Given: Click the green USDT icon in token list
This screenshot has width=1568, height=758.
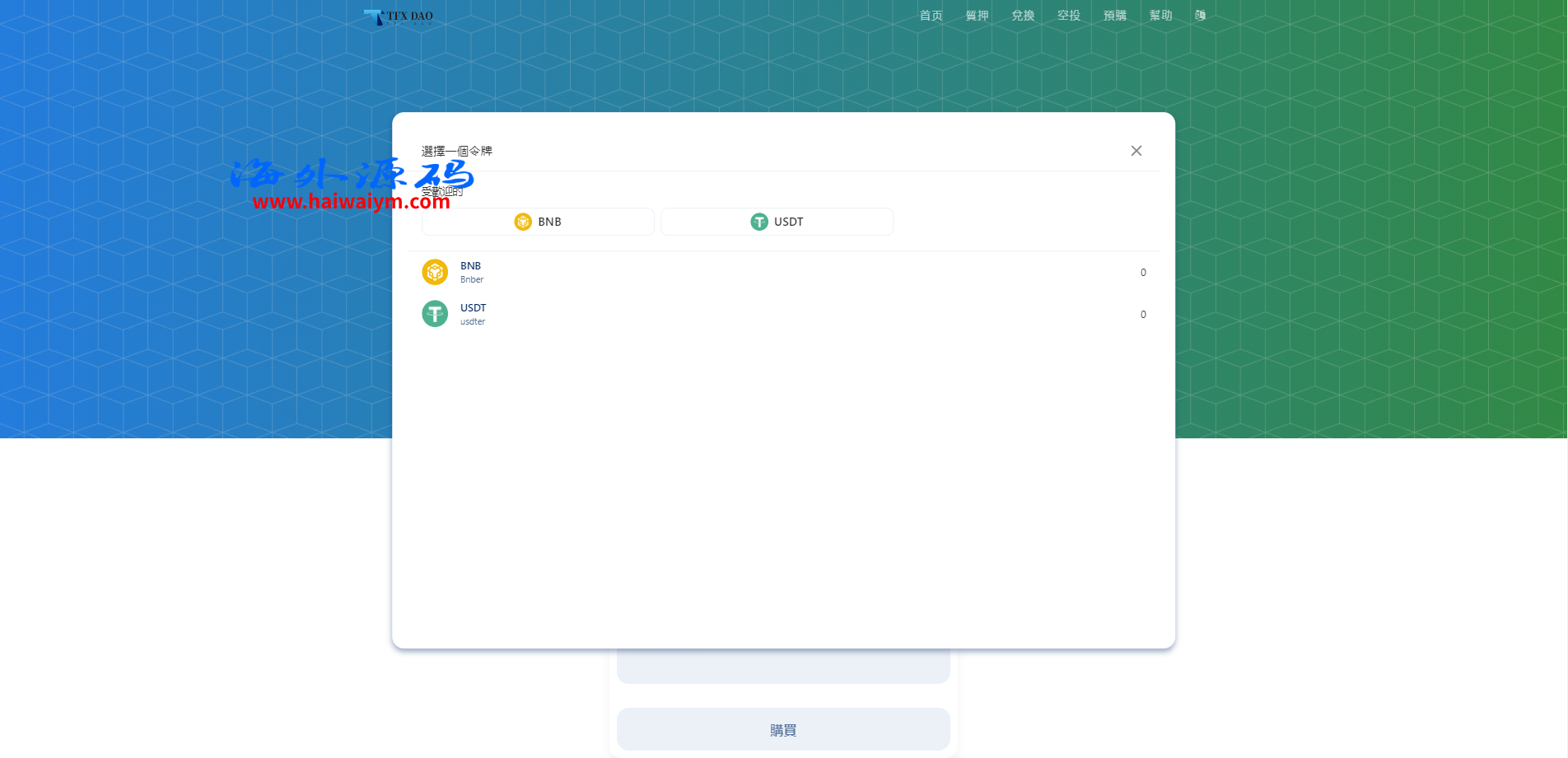Looking at the screenshot, I should 435,314.
